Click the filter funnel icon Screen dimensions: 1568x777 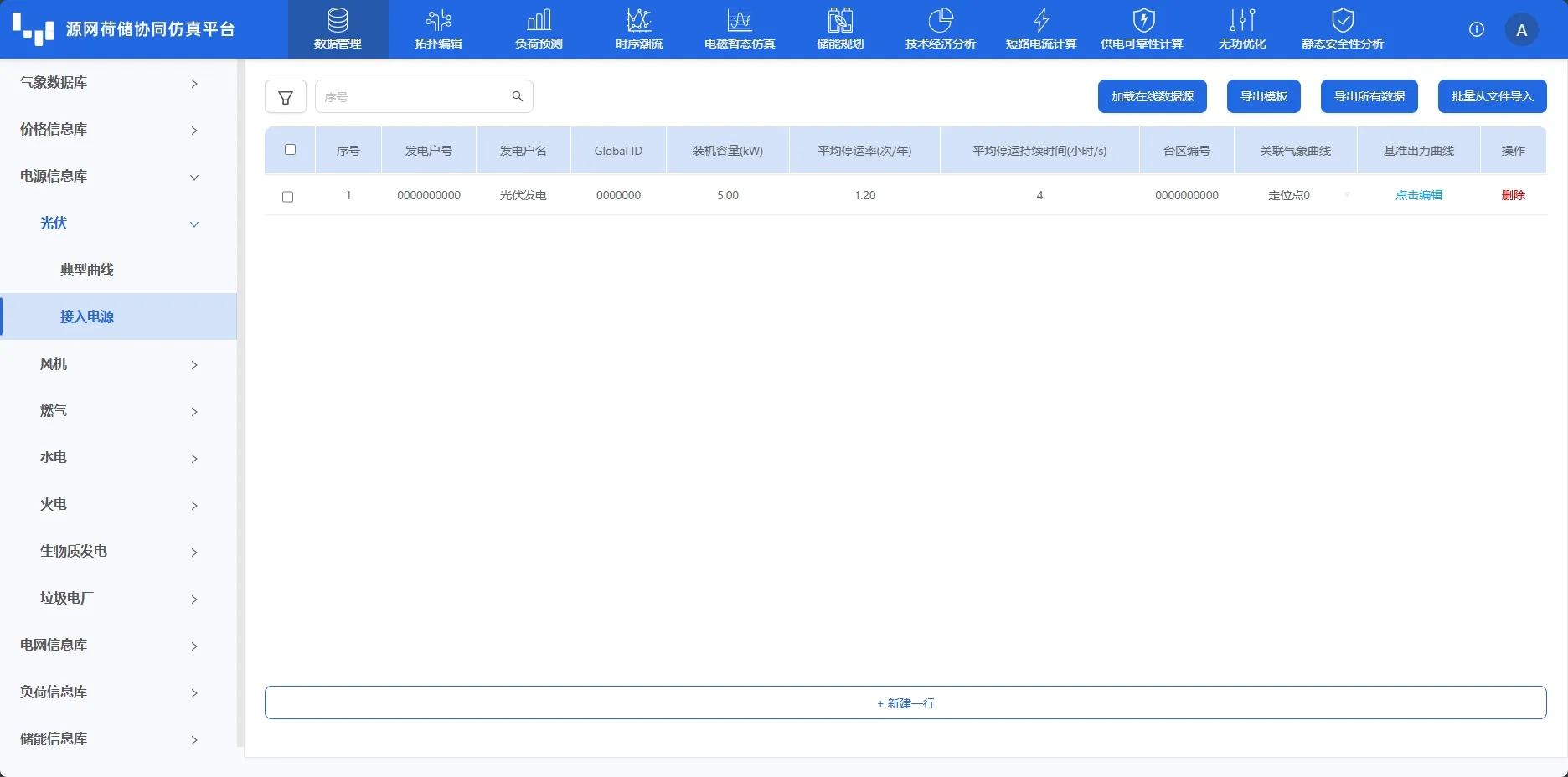pos(286,97)
